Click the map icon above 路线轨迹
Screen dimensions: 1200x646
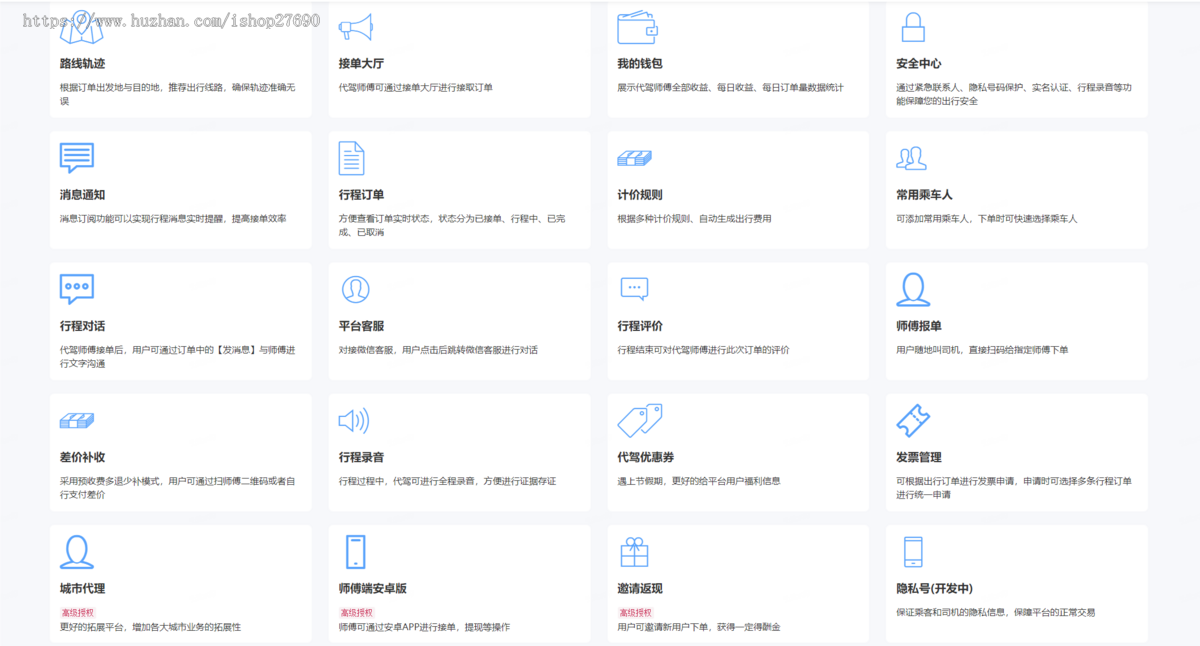coord(81,26)
